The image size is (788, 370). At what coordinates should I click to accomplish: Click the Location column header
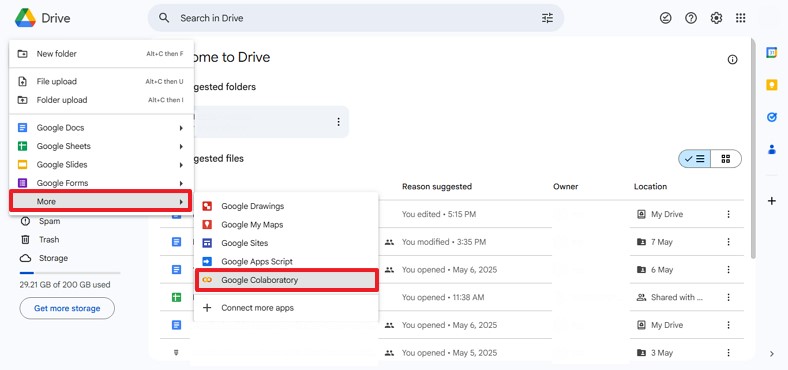tap(650, 187)
